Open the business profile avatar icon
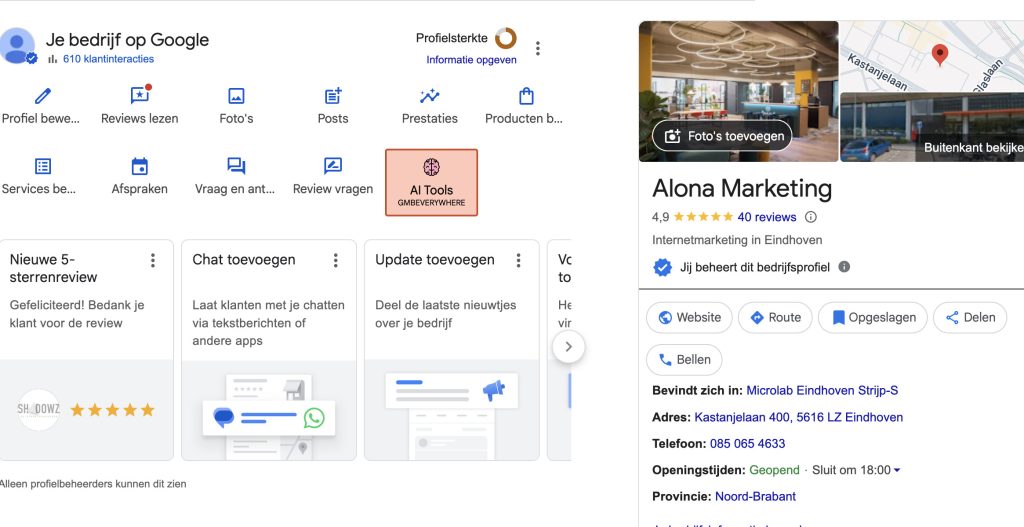 (17, 46)
